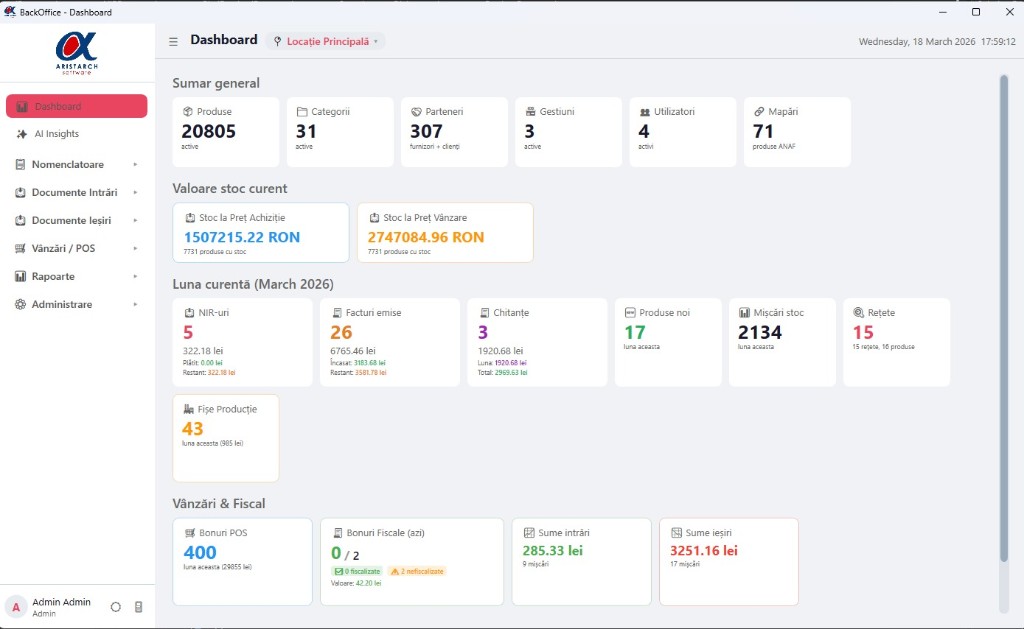Viewport: 1024px width, 629px height.
Task: Expand the Documente Ieșiri submenu arrow
Action: [x=135, y=221]
